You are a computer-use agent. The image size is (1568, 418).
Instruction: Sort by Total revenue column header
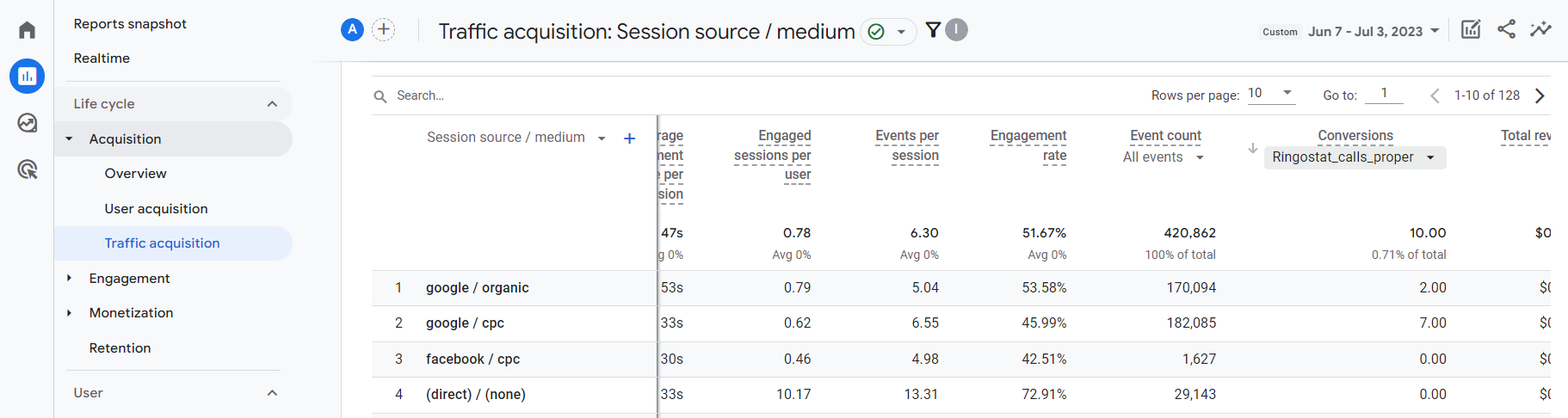pyautogui.click(x=1525, y=136)
